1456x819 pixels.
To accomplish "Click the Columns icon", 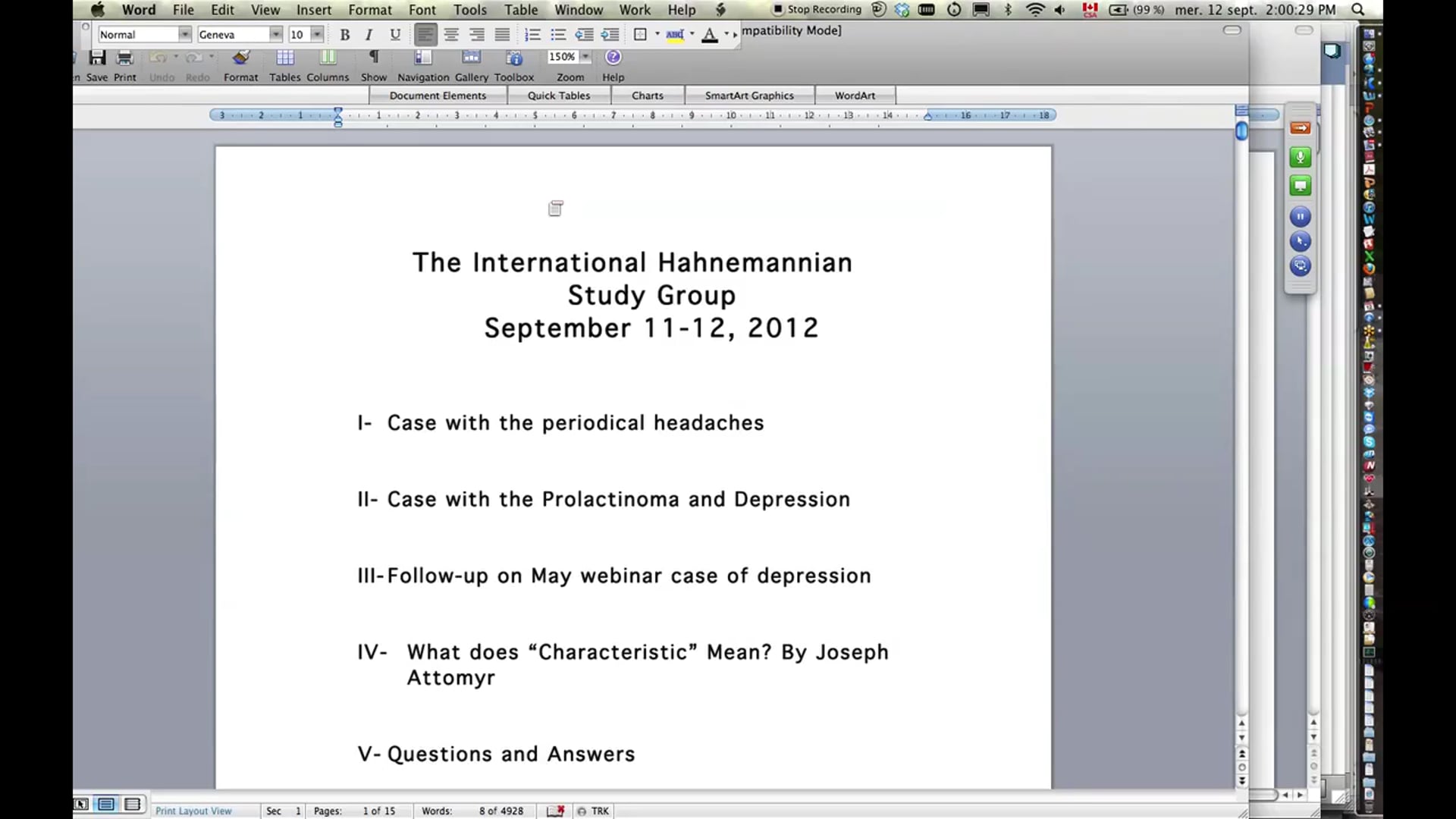I will click(328, 57).
